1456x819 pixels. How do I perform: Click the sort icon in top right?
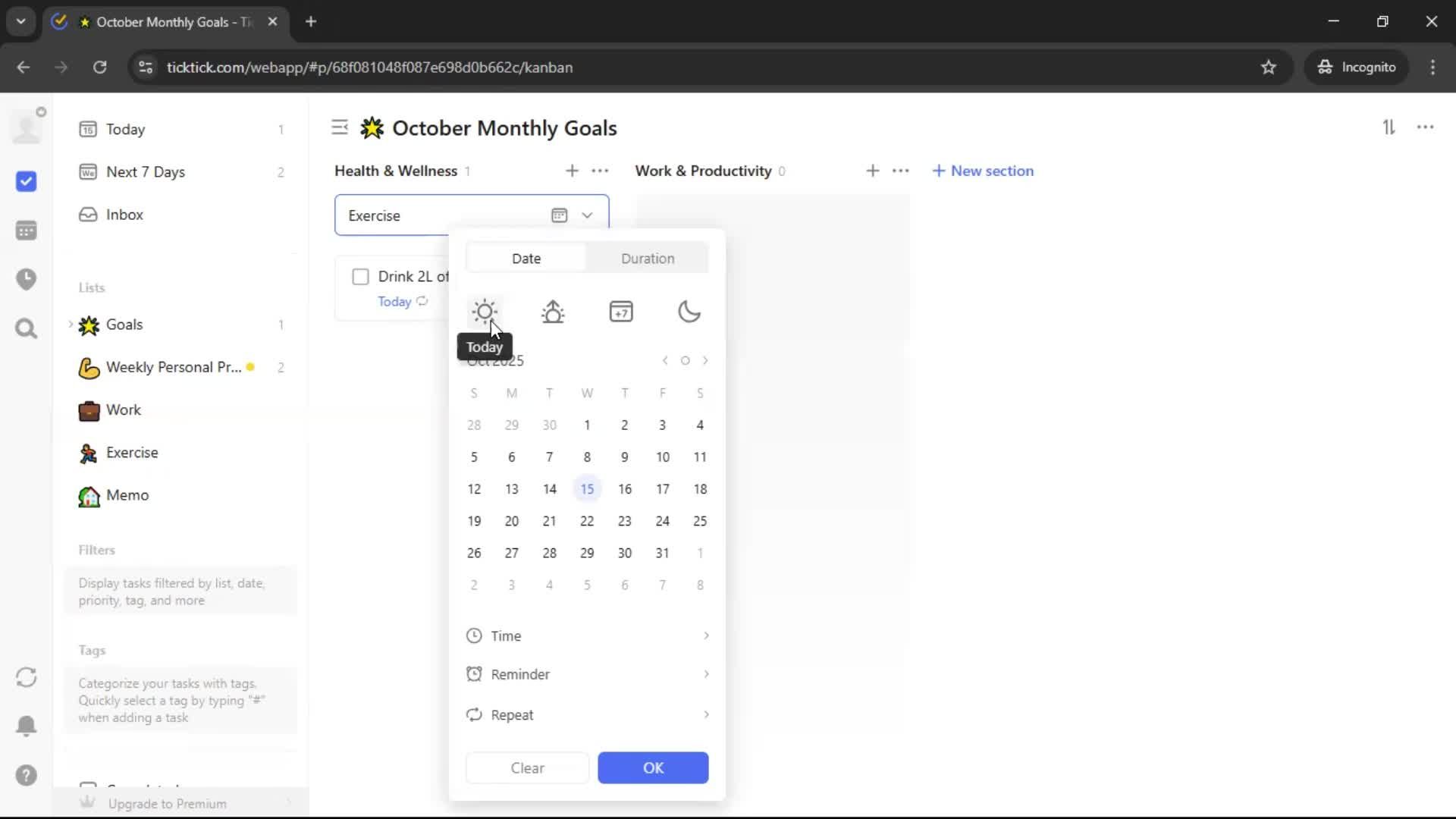(x=1389, y=127)
